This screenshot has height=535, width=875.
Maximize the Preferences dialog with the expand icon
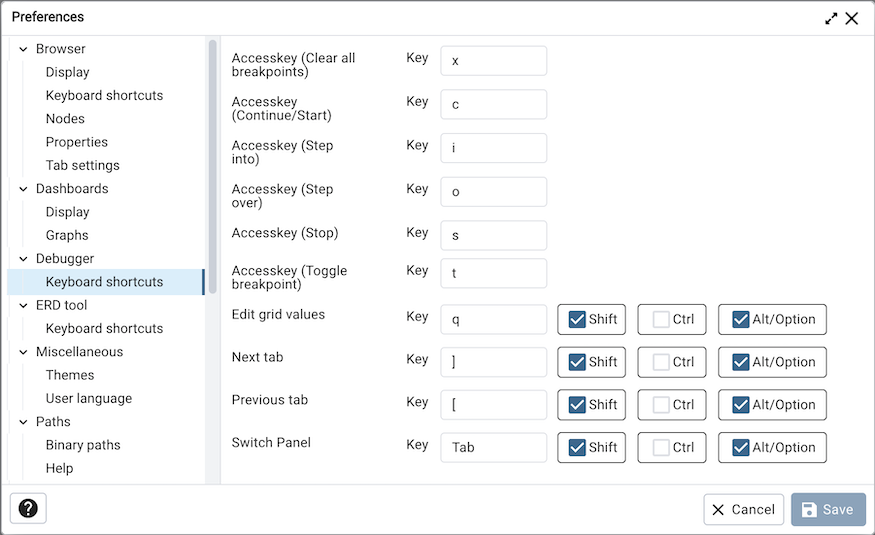click(x=831, y=18)
